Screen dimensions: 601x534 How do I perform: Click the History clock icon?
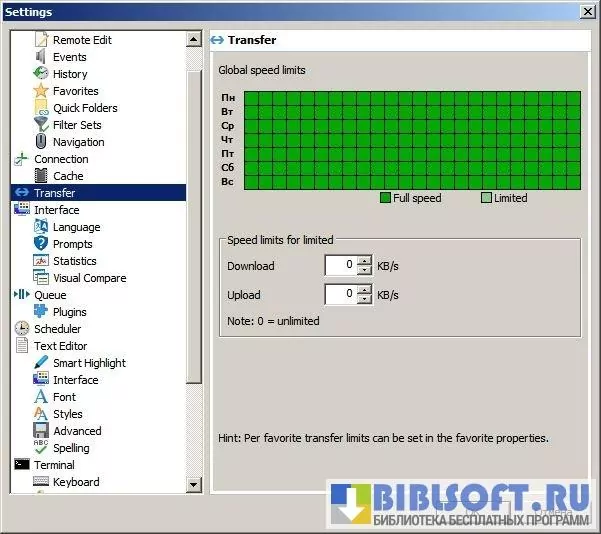click(41, 74)
